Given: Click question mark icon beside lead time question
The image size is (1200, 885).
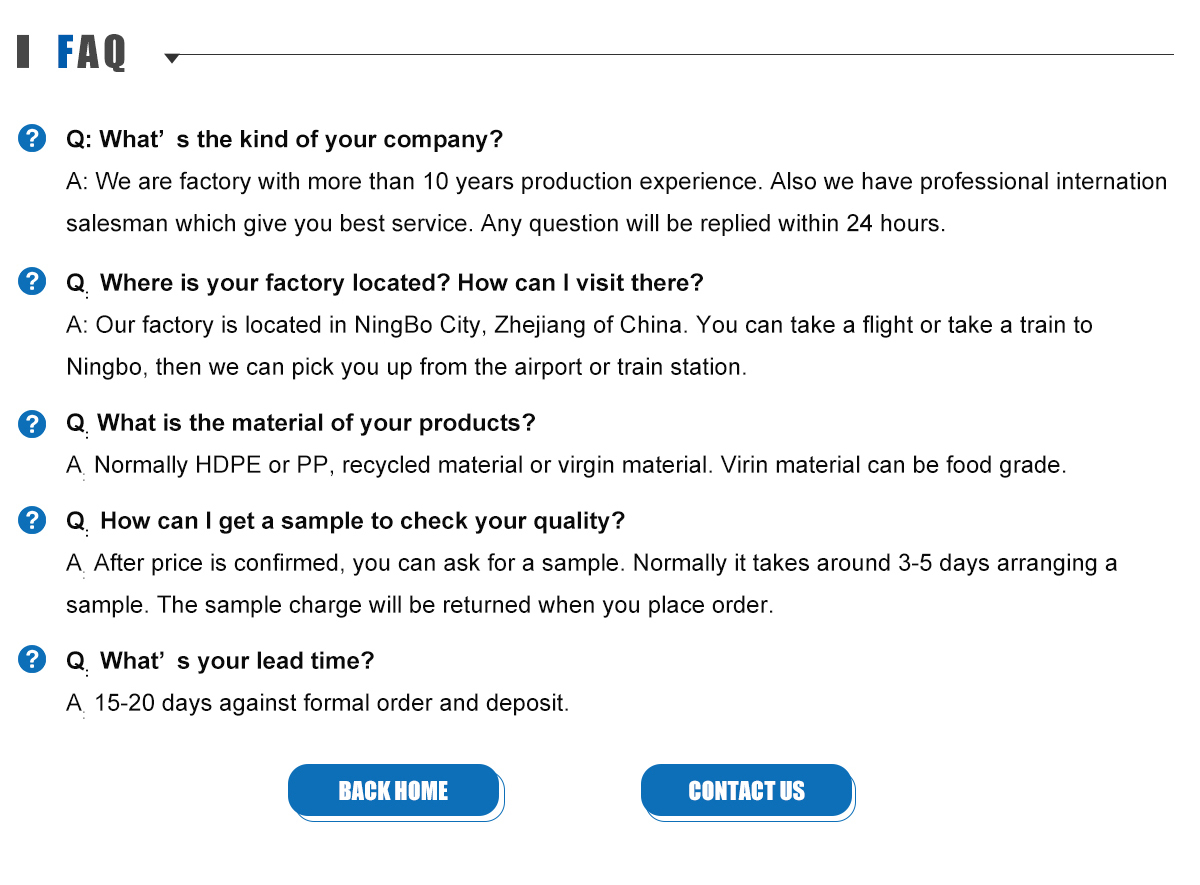Looking at the screenshot, I should click(32, 659).
